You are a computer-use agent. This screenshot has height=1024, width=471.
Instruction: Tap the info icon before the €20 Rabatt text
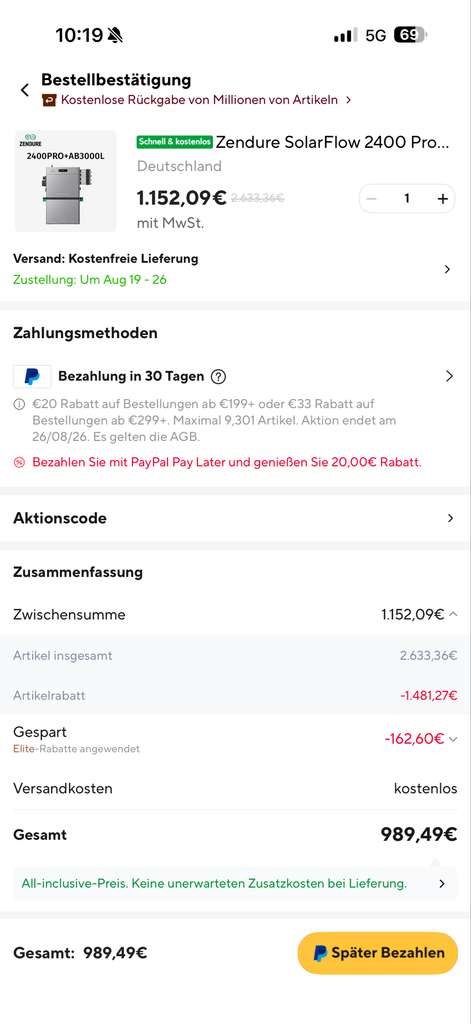pos(20,405)
